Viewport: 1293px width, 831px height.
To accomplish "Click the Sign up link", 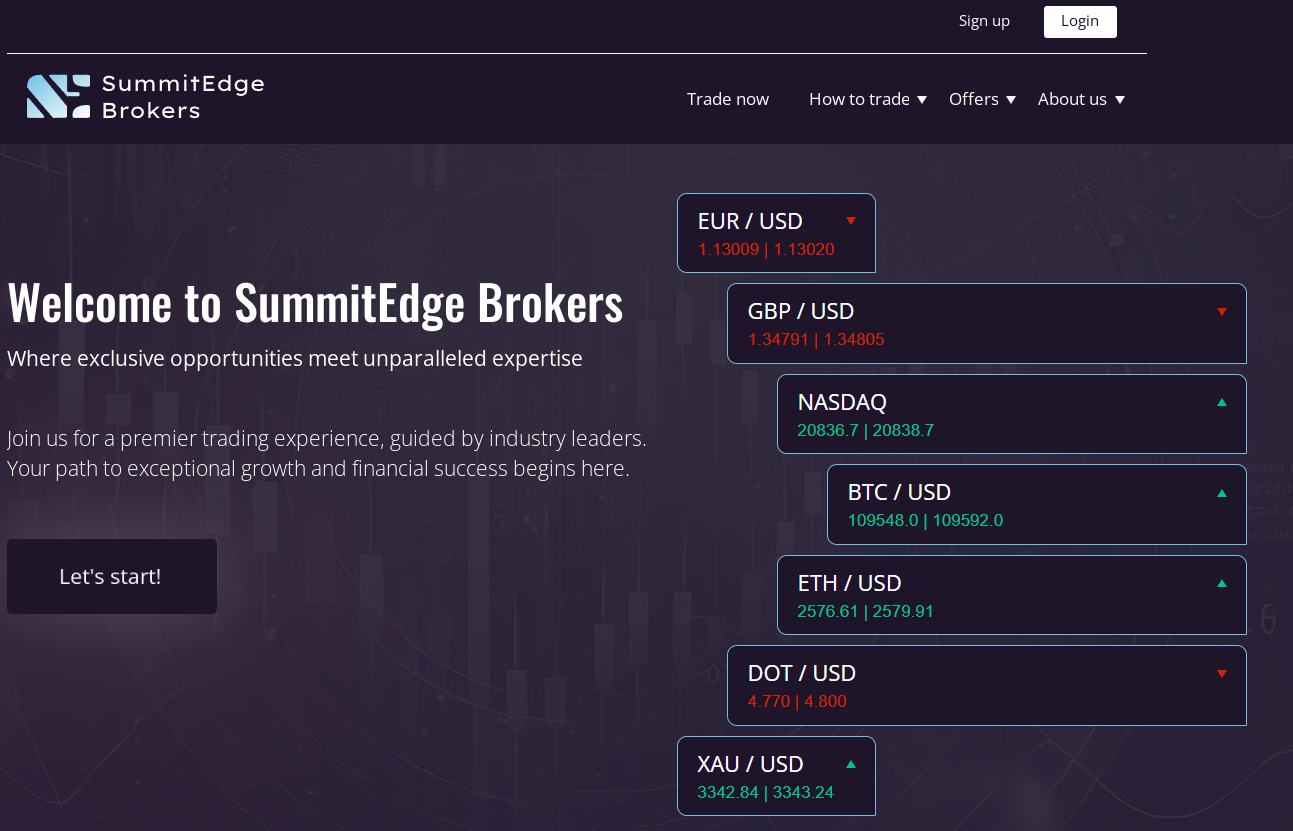I will (x=984, y=21).
